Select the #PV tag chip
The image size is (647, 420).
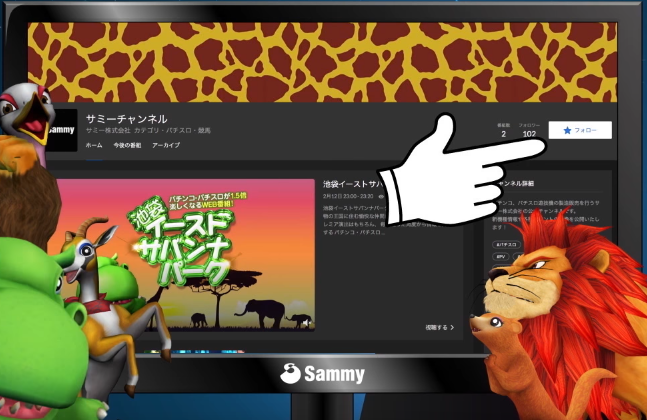pos(501,257)
